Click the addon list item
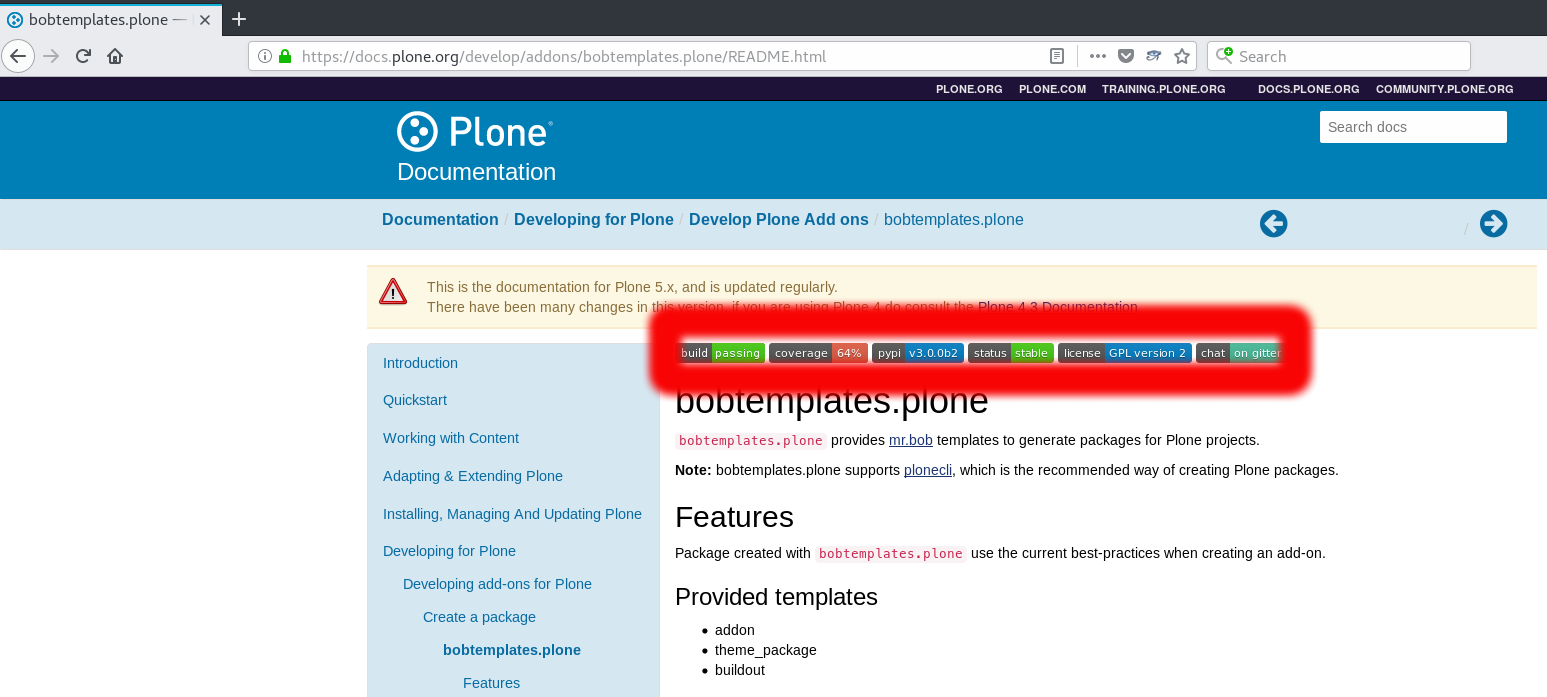 click(735, 630)
